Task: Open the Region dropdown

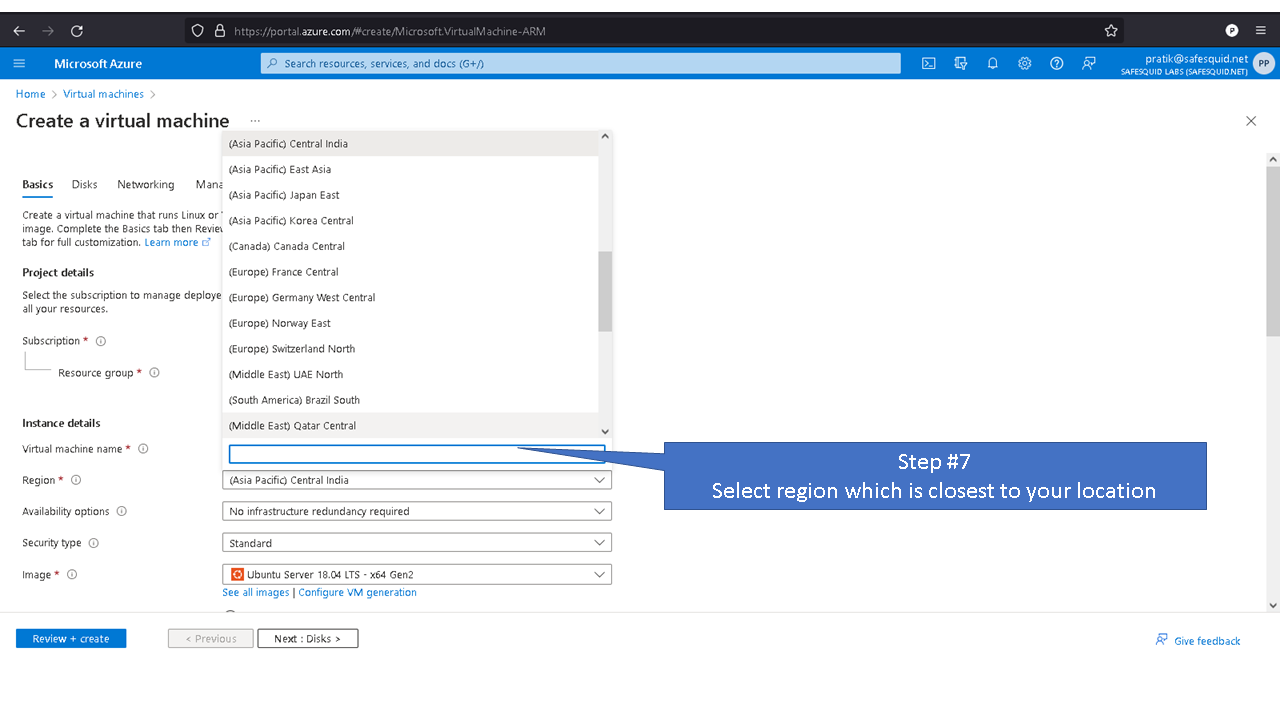Action: click(x=417, y=480)
